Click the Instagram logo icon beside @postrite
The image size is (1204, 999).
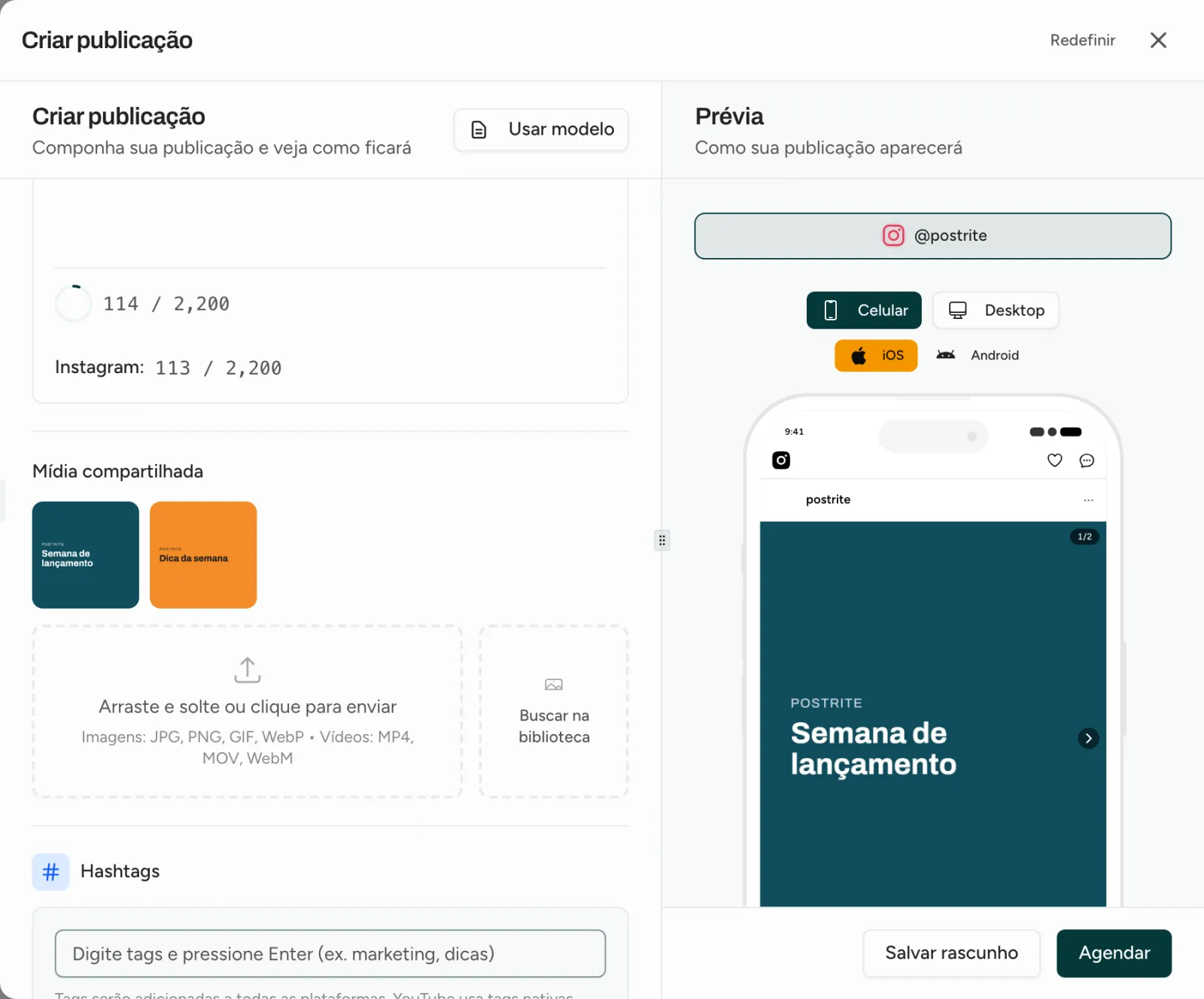[893, 235]
